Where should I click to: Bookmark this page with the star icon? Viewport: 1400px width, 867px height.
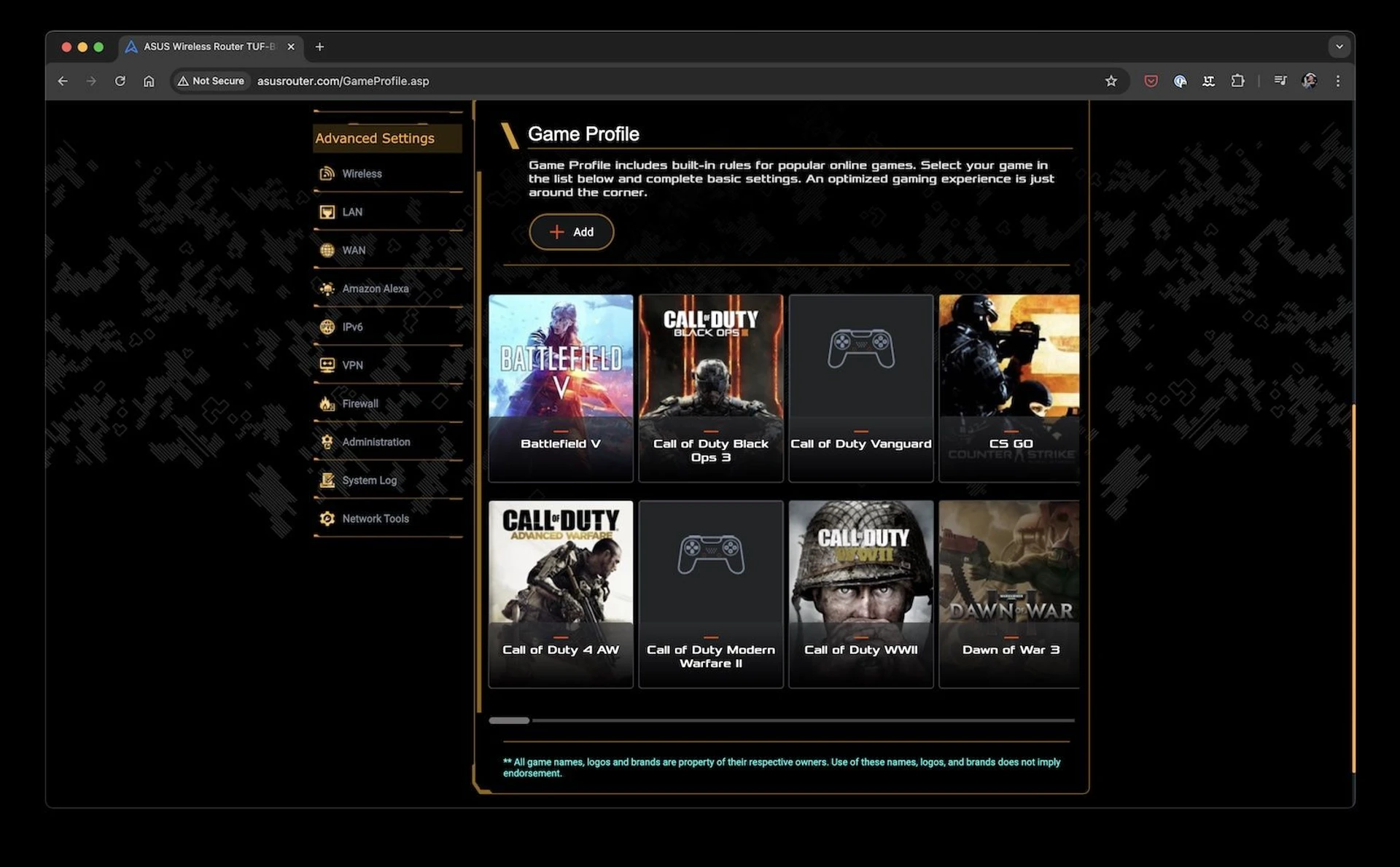[1111, 81]
